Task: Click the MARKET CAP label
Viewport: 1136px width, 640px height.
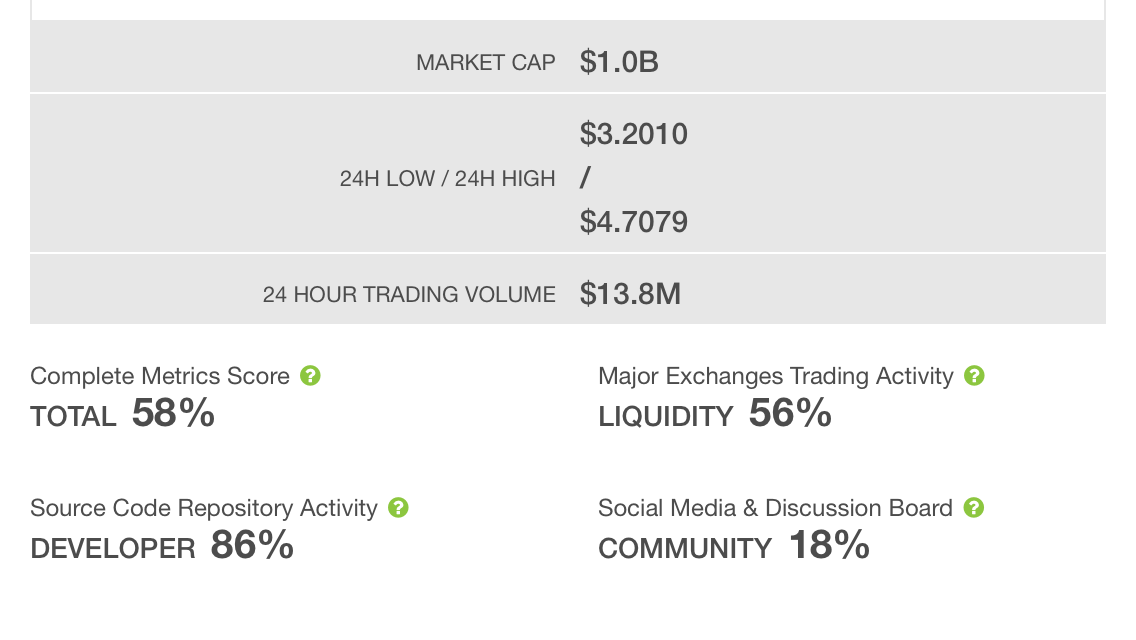Action: click(x=485, y=63)
